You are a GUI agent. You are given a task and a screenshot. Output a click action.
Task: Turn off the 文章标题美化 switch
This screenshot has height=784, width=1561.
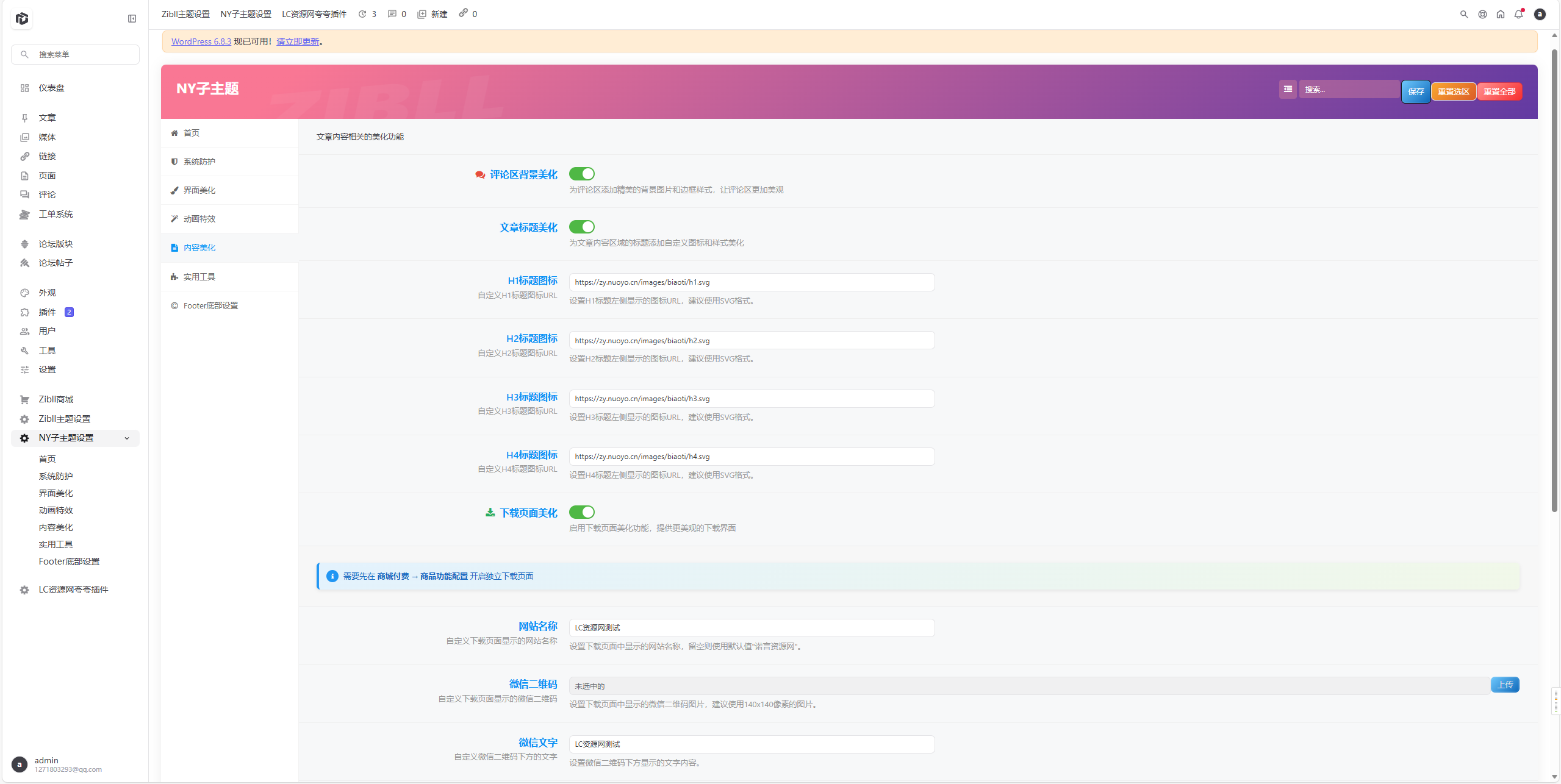click(581, 227)
